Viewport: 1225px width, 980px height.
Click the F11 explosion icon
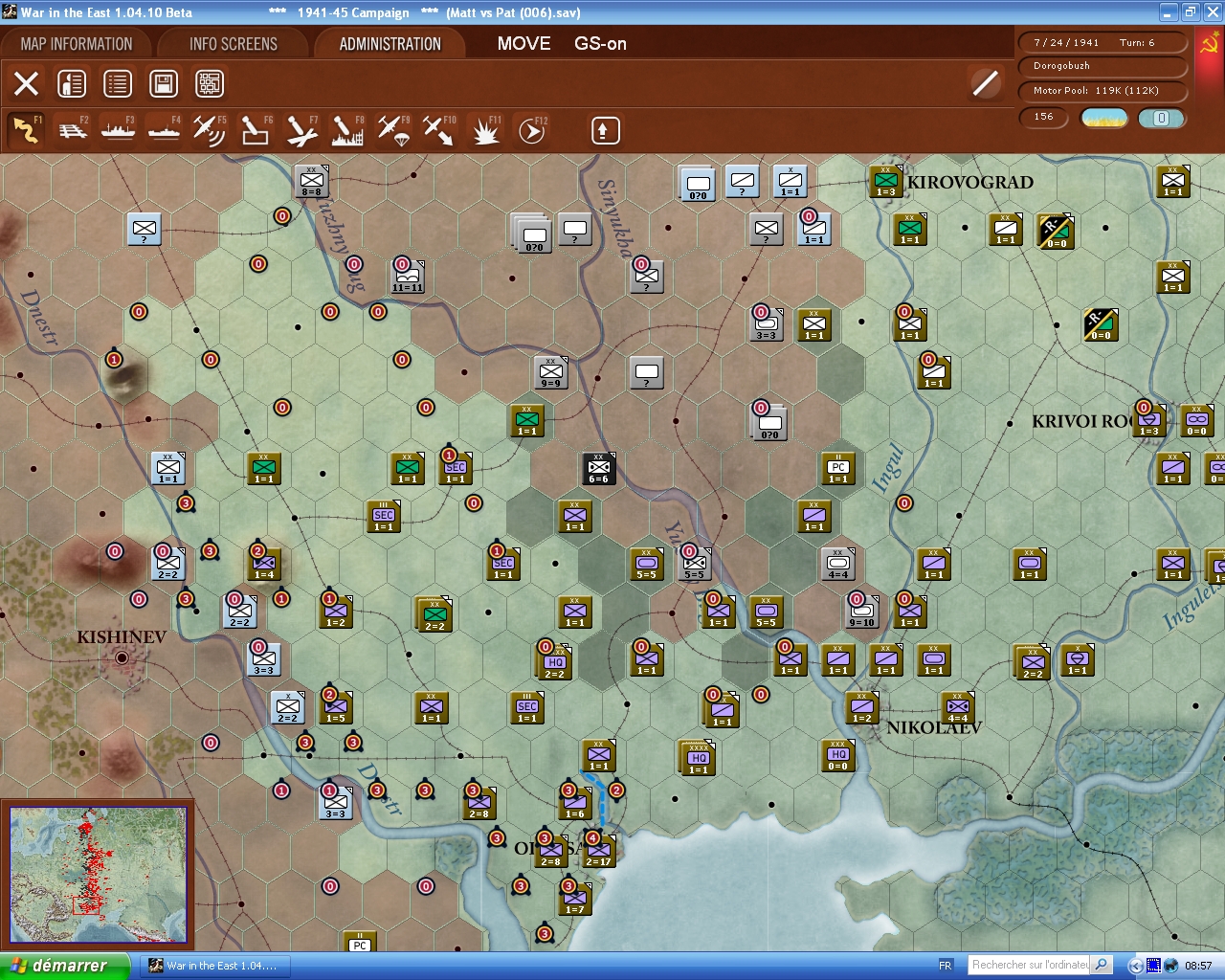(485, 130)
